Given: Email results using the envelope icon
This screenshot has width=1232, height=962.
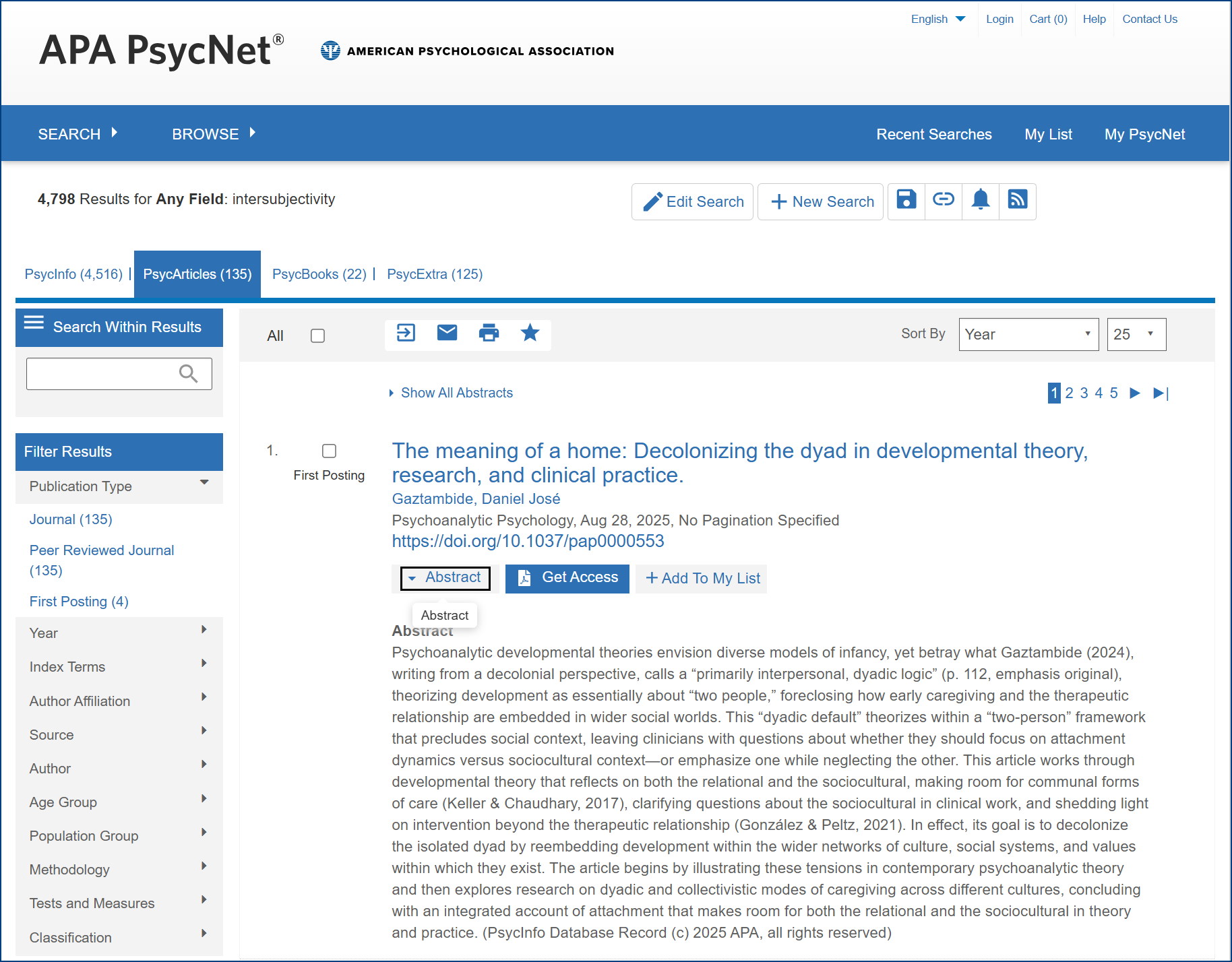Looking at the screenshot, I should coord(447,333).
